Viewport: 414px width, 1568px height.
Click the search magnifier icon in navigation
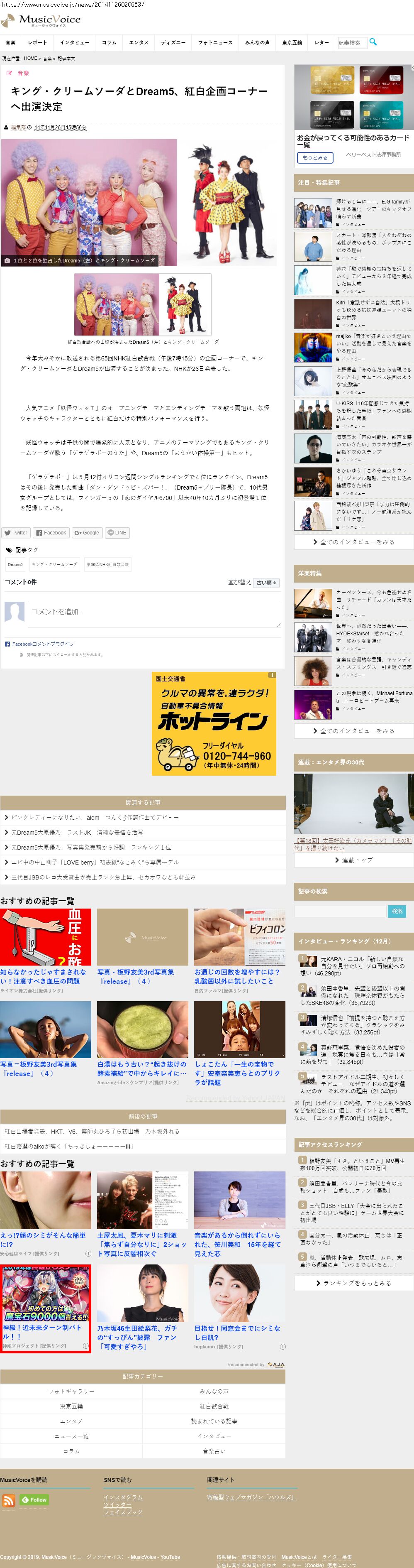[x=373, y=42]
